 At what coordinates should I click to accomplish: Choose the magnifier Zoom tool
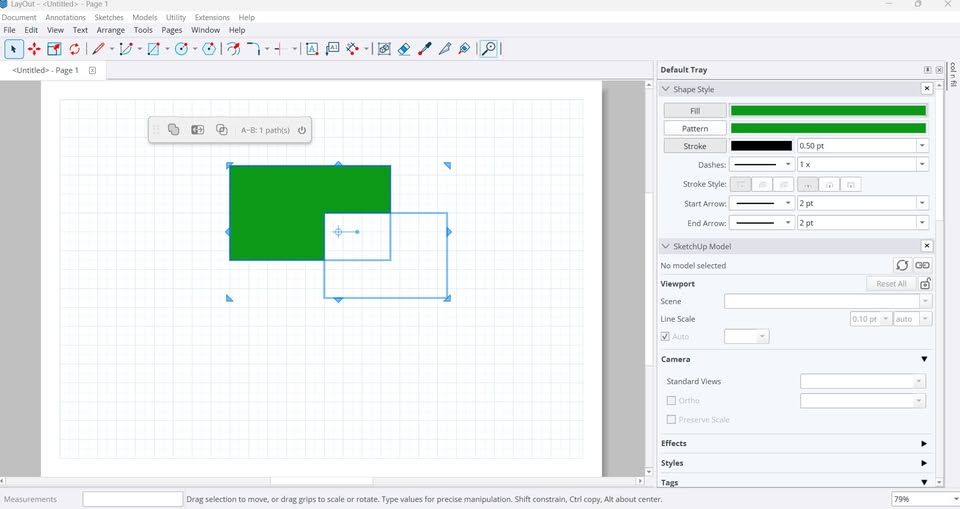pyautogui.click(x=488, y=49)
